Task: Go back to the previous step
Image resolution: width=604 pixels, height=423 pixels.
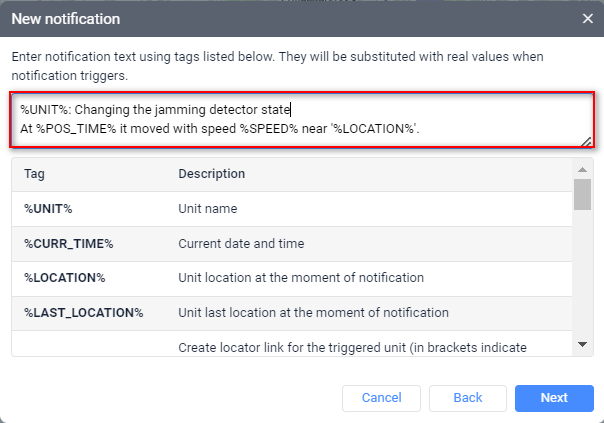Action: click(x=468, y=398)
